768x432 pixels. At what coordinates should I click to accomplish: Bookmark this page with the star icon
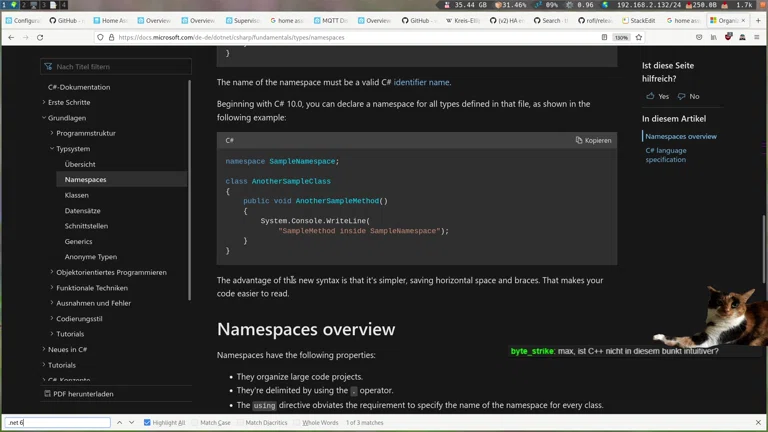[x=639, y=37]
